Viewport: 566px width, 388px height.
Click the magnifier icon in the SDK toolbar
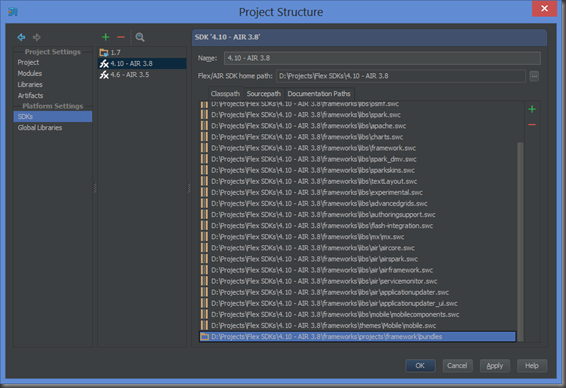(140, 37)
